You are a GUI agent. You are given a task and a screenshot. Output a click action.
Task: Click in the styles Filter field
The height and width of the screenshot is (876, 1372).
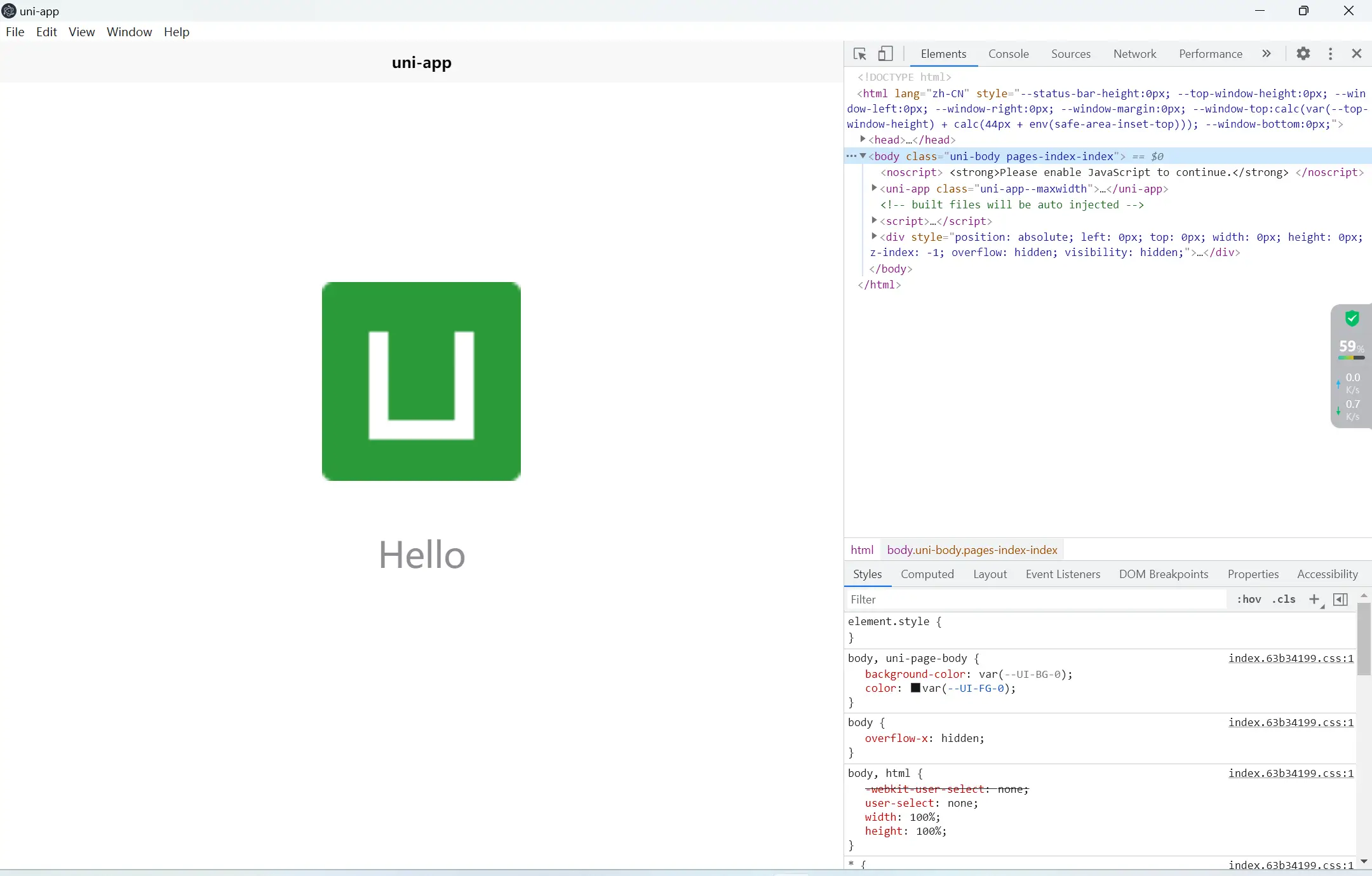[x=1036, y=600]
